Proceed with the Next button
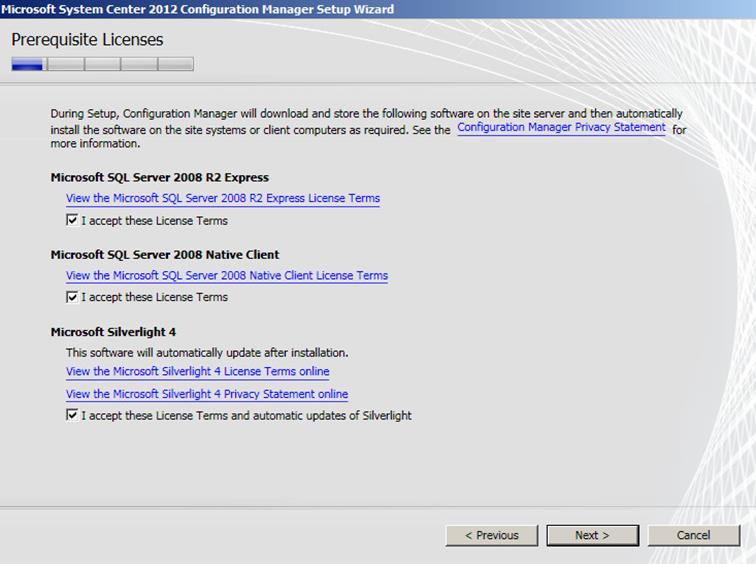The height and width of the screenshot is (564, 756). click(593, 536)
